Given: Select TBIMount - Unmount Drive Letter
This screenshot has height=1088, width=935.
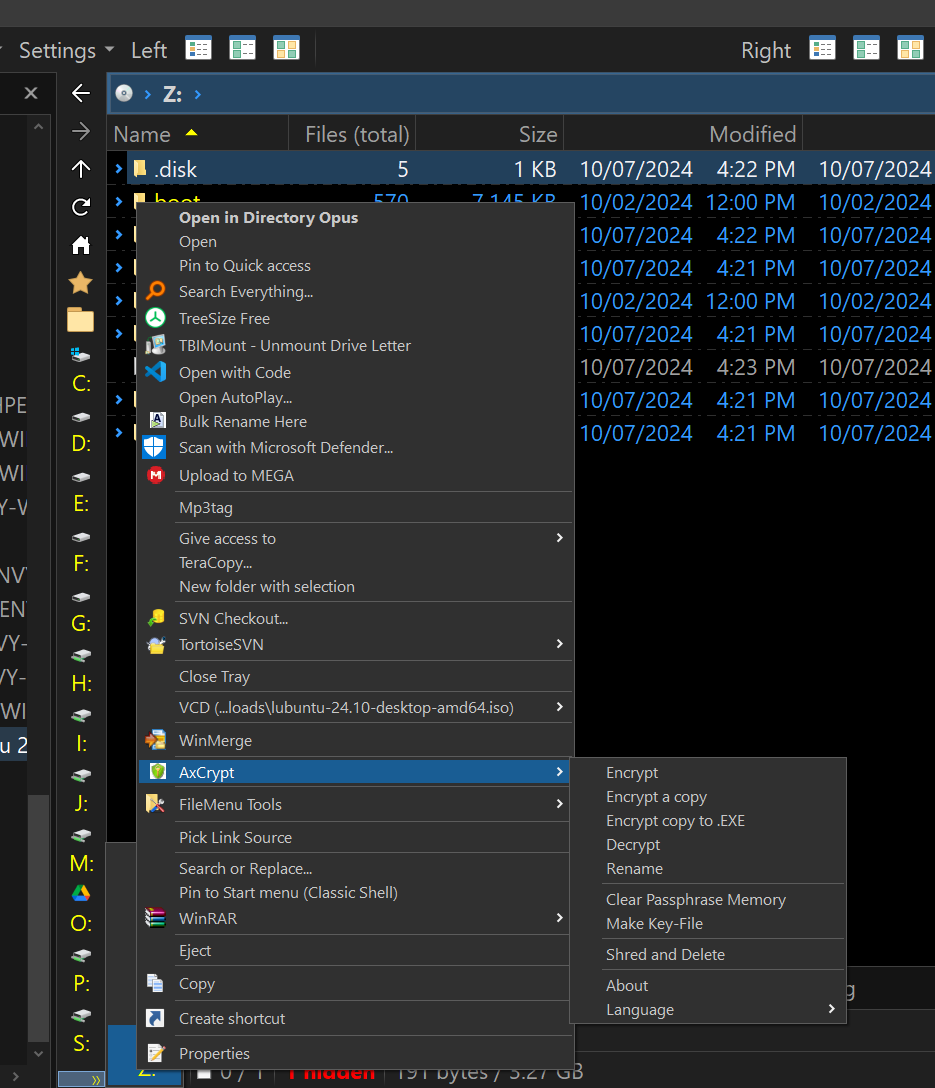Looking at the screenshot, I should click(295, 346).
